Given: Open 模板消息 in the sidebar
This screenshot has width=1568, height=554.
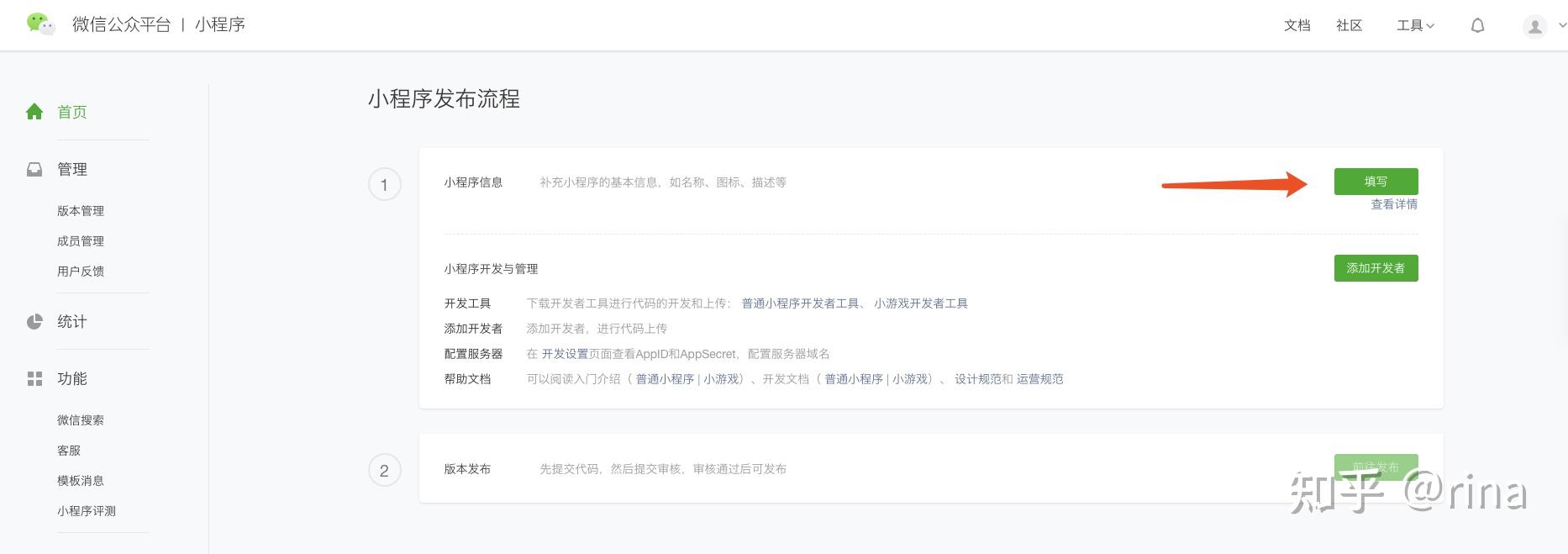Looking at the screenshot, I should point(81,481).
